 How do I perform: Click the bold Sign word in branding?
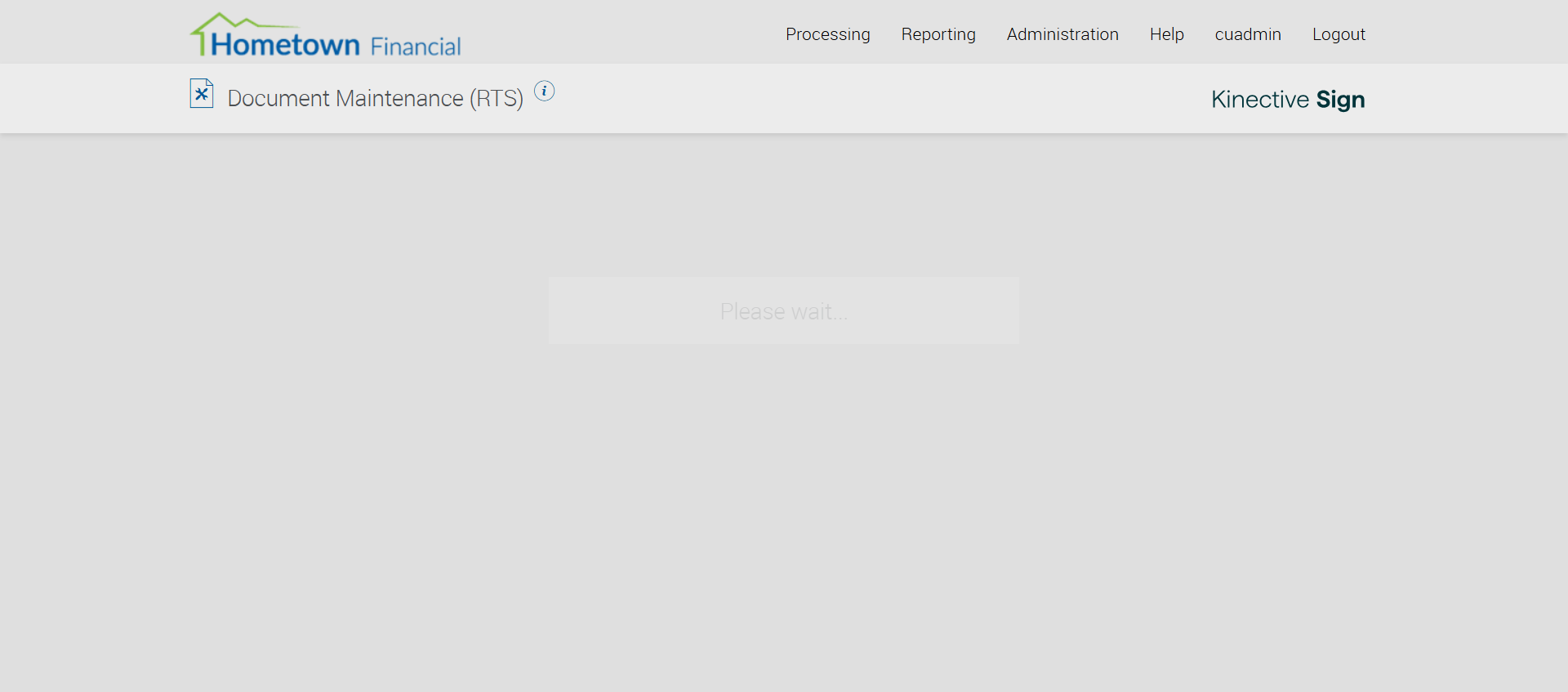1340,100
